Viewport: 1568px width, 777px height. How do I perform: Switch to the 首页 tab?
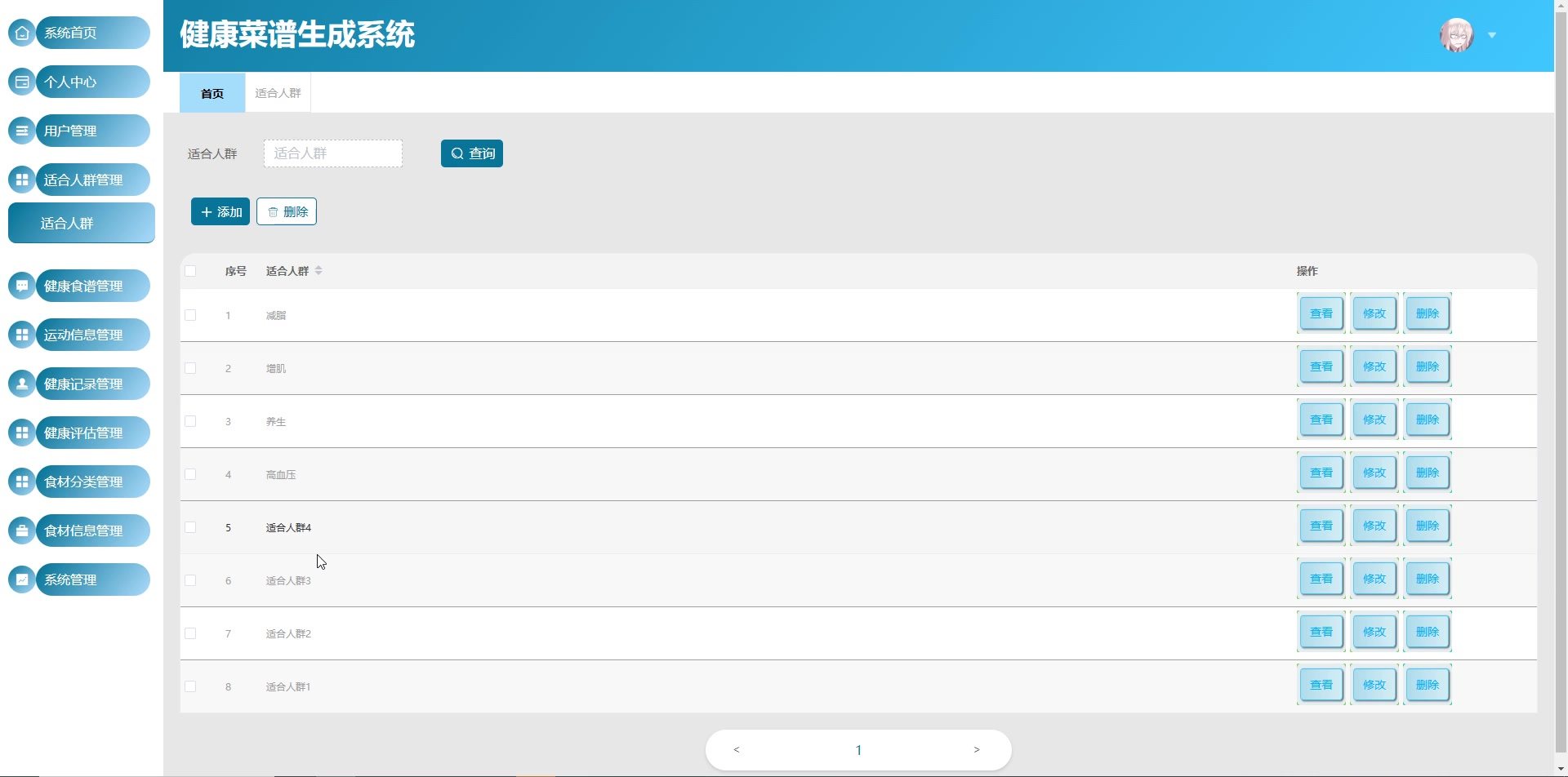[x=212, y=93]
